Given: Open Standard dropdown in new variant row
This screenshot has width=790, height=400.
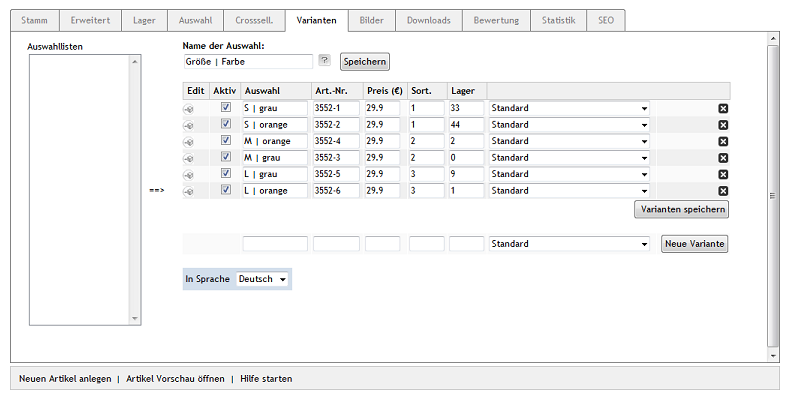Looking at the screenshot, I should click(569, 244).
